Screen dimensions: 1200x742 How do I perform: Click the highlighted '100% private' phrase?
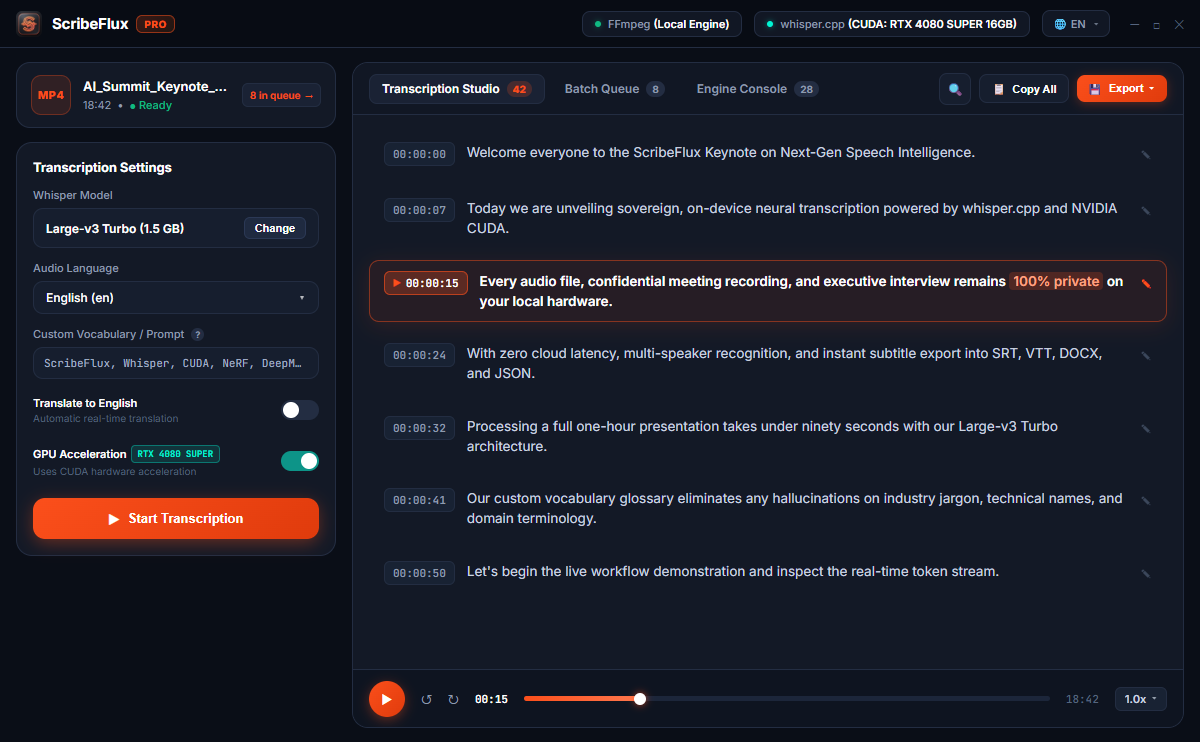[1056, 281]
